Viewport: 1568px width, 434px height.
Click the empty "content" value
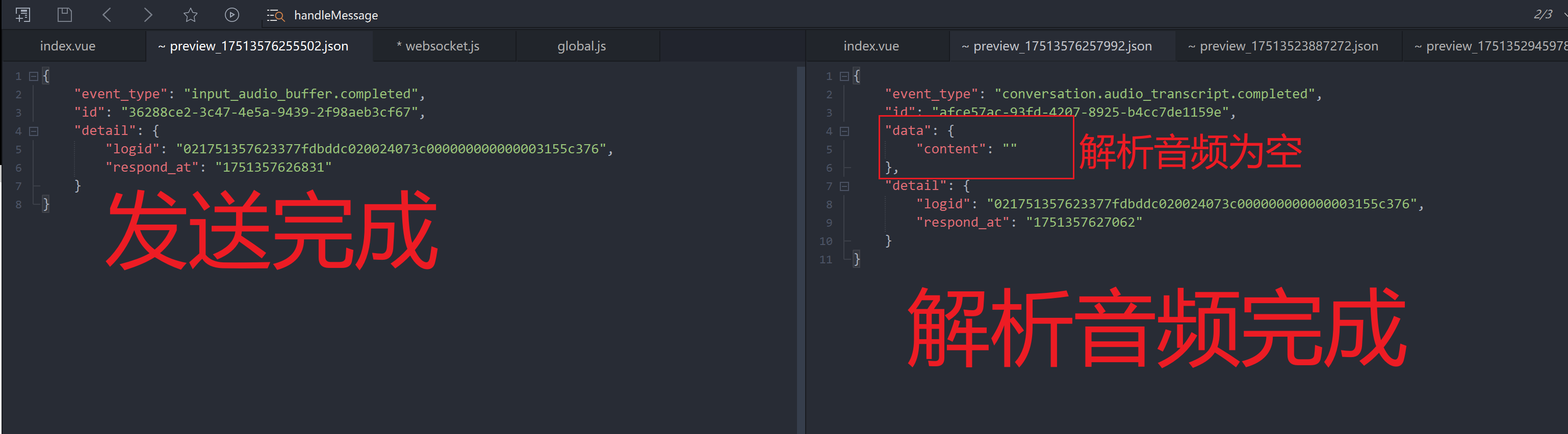(1009, 149)
